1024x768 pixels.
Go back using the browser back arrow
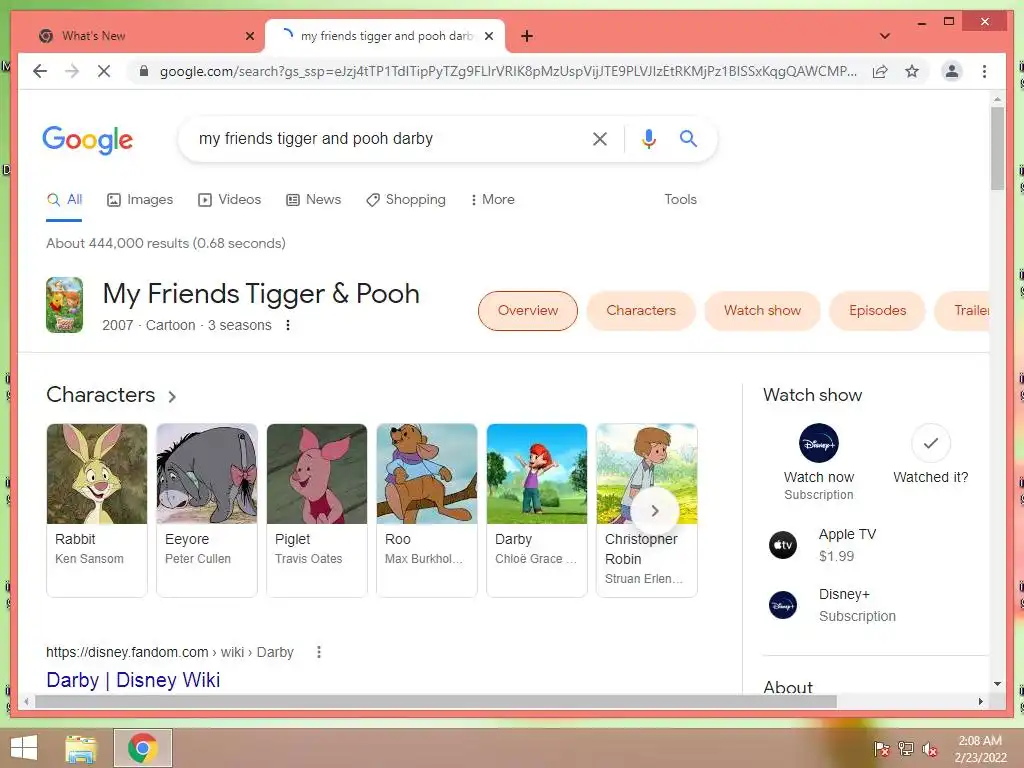(x=40, y=71)
